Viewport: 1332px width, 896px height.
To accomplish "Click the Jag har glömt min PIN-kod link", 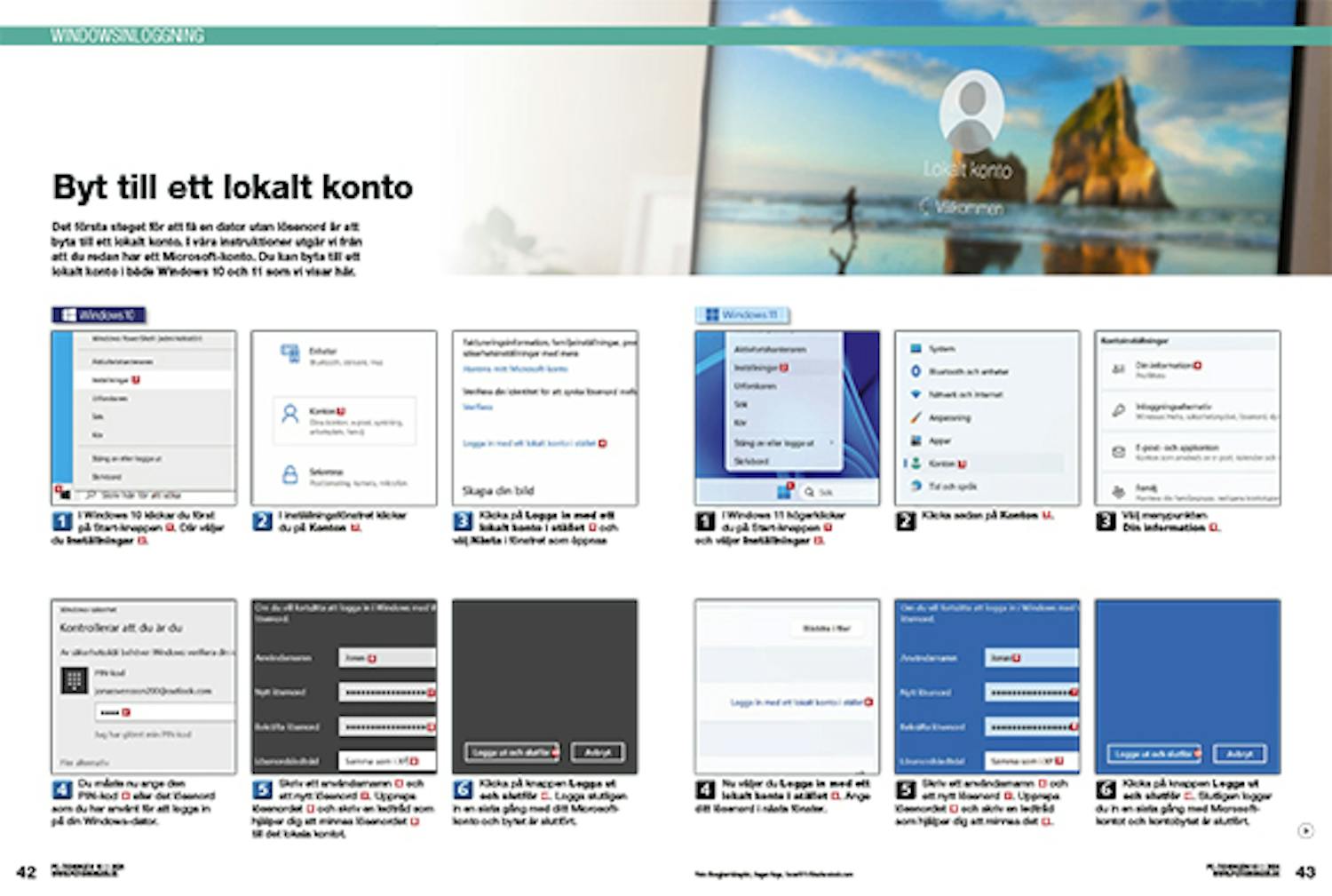I will [x=144, y=733].
